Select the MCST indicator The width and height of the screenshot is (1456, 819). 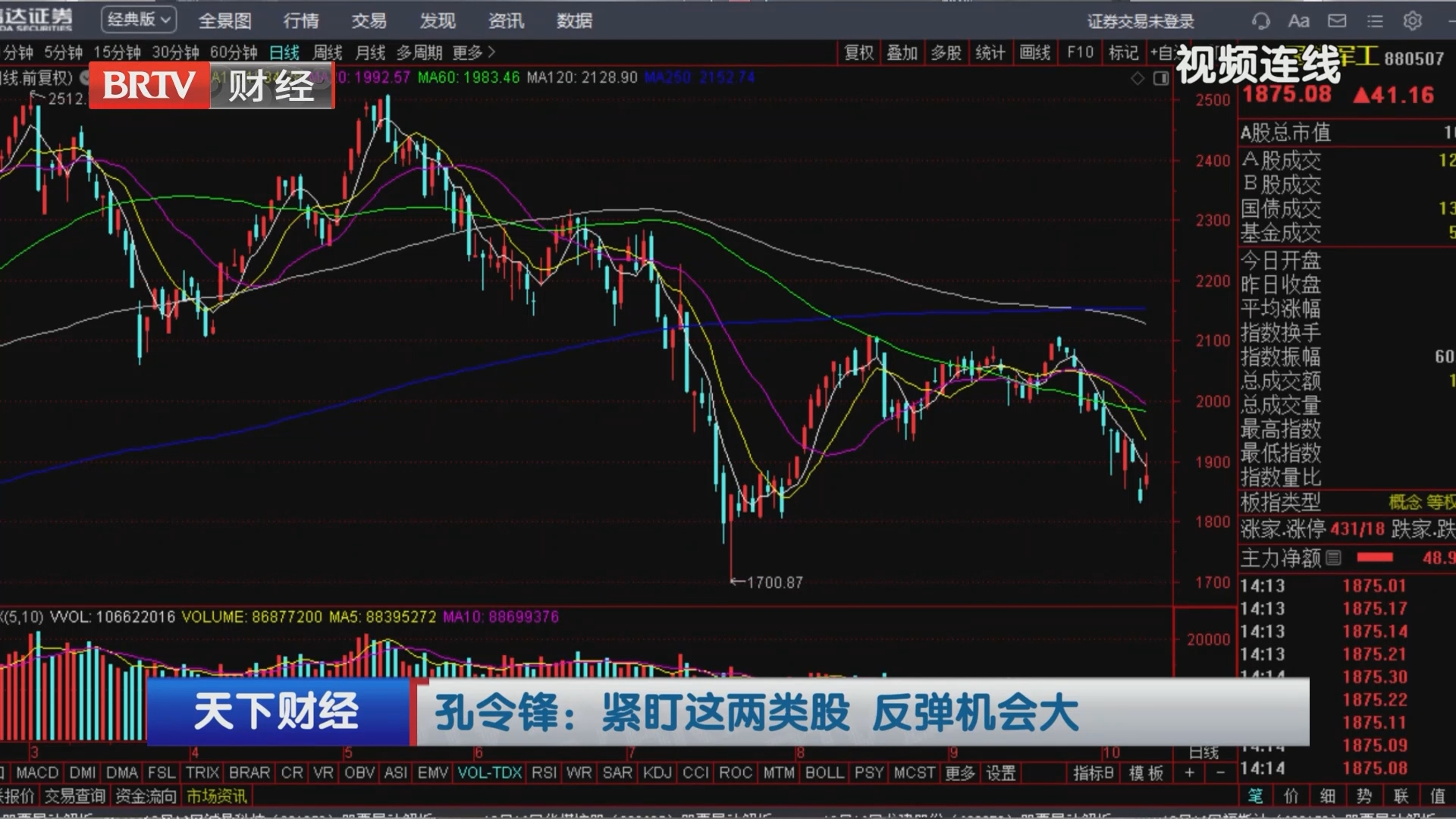coord(915,773)
